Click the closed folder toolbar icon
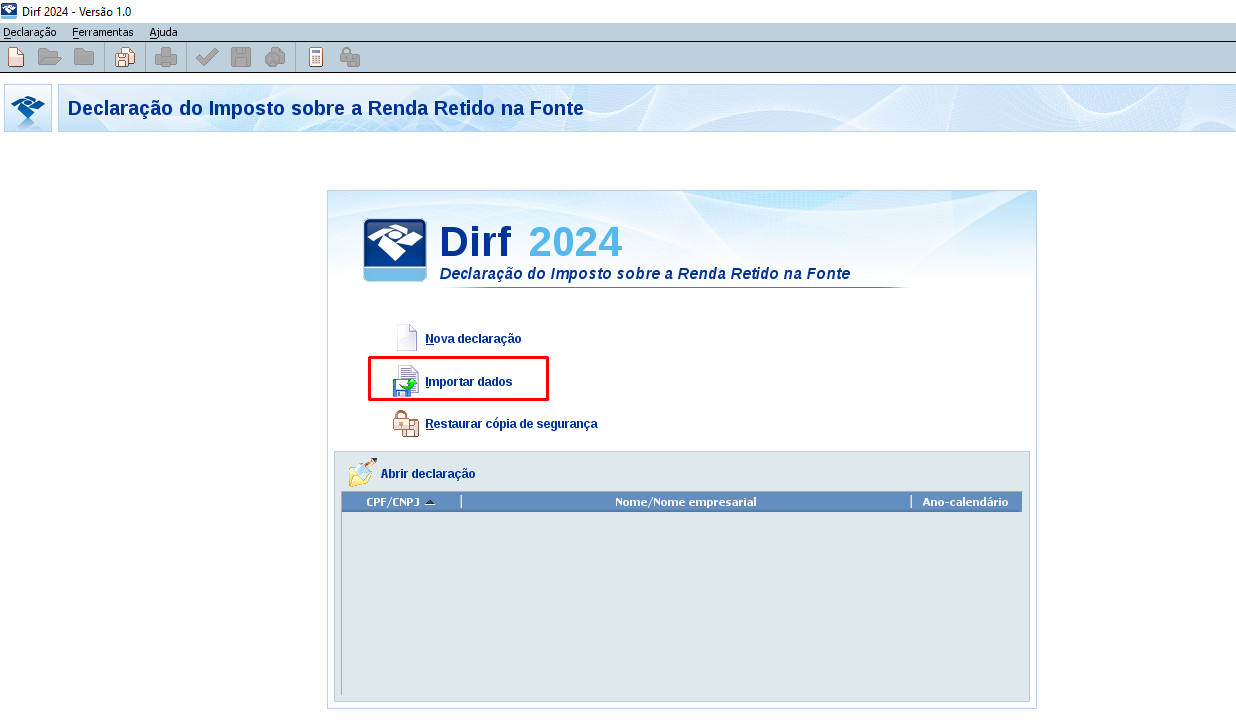Image resolution: width=1236 pixels, height=722 pixels. tap(84, 57)
